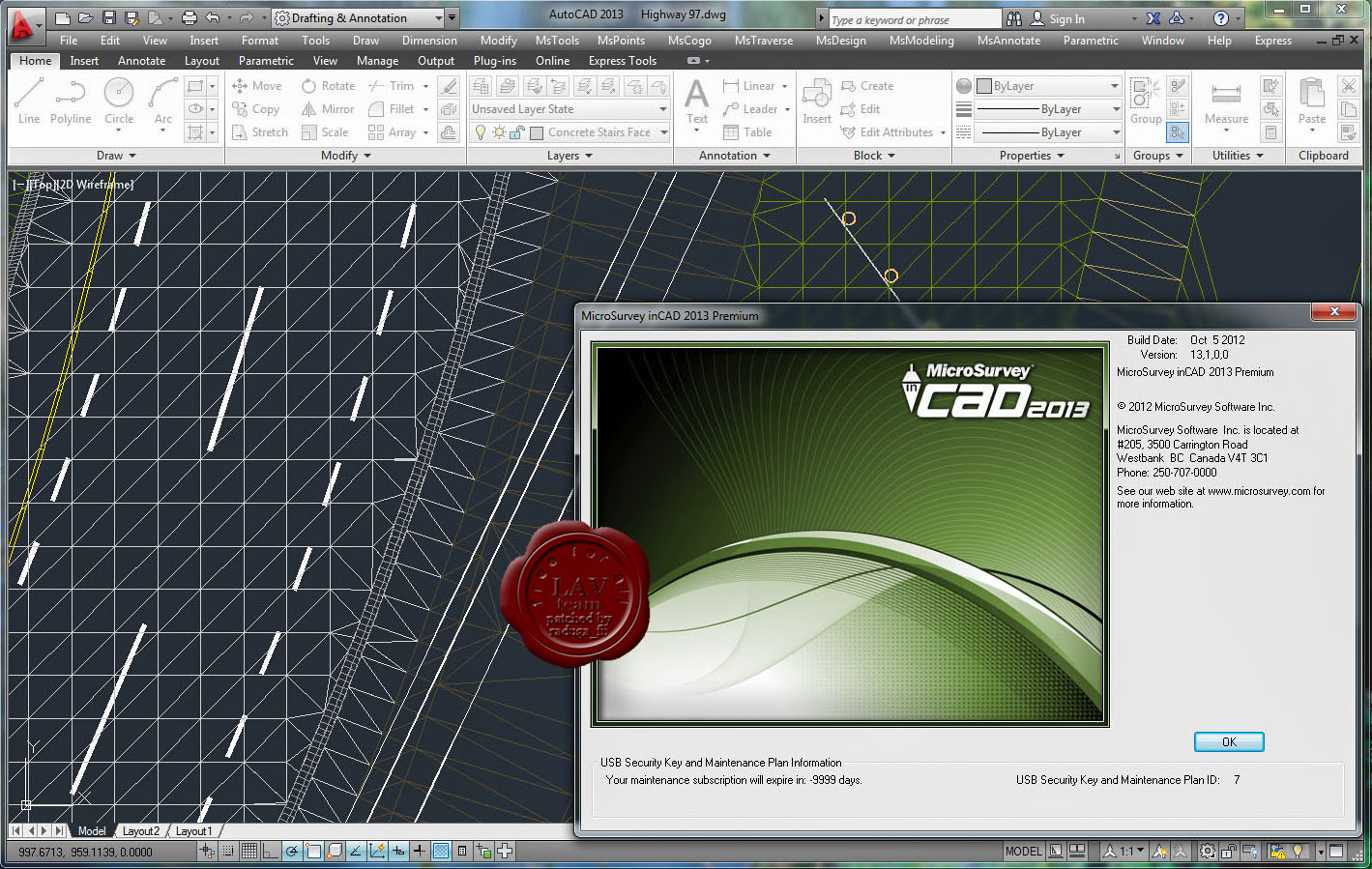
Task: Click the Autodesk Exchange X icon
Action: click(1153, 18)
